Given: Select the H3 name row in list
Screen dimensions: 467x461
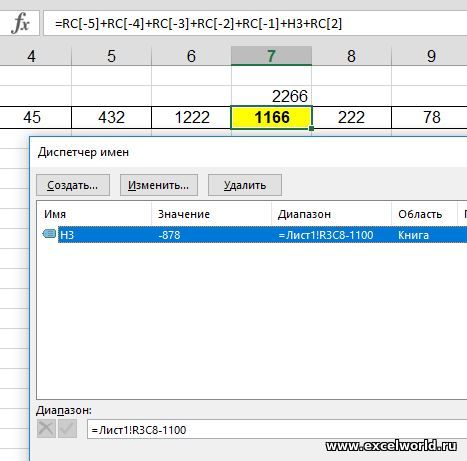Looking at the screenshot, I should point(262,234).
